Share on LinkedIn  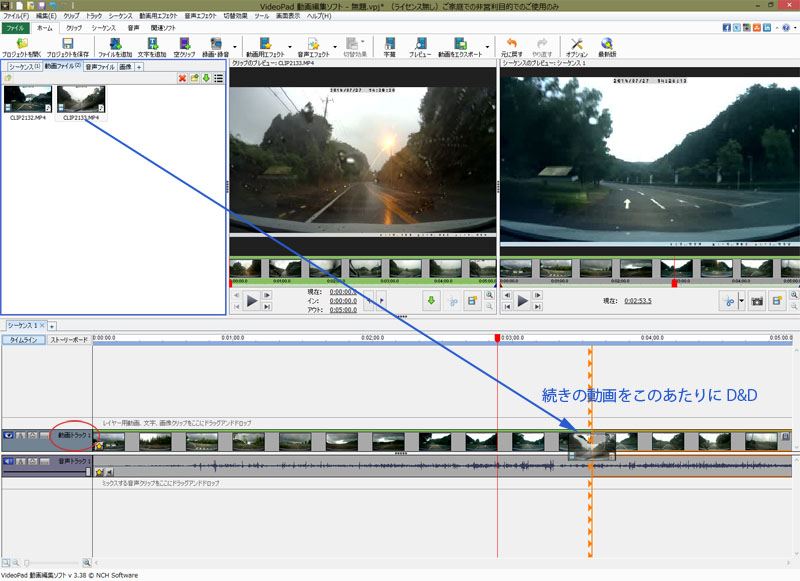767,28
